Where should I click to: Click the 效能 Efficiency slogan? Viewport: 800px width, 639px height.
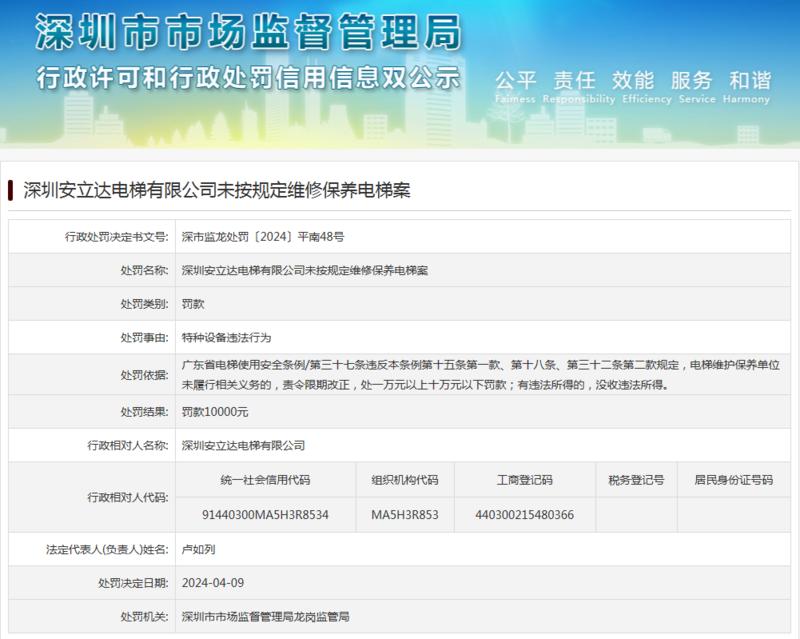(646, 87)
